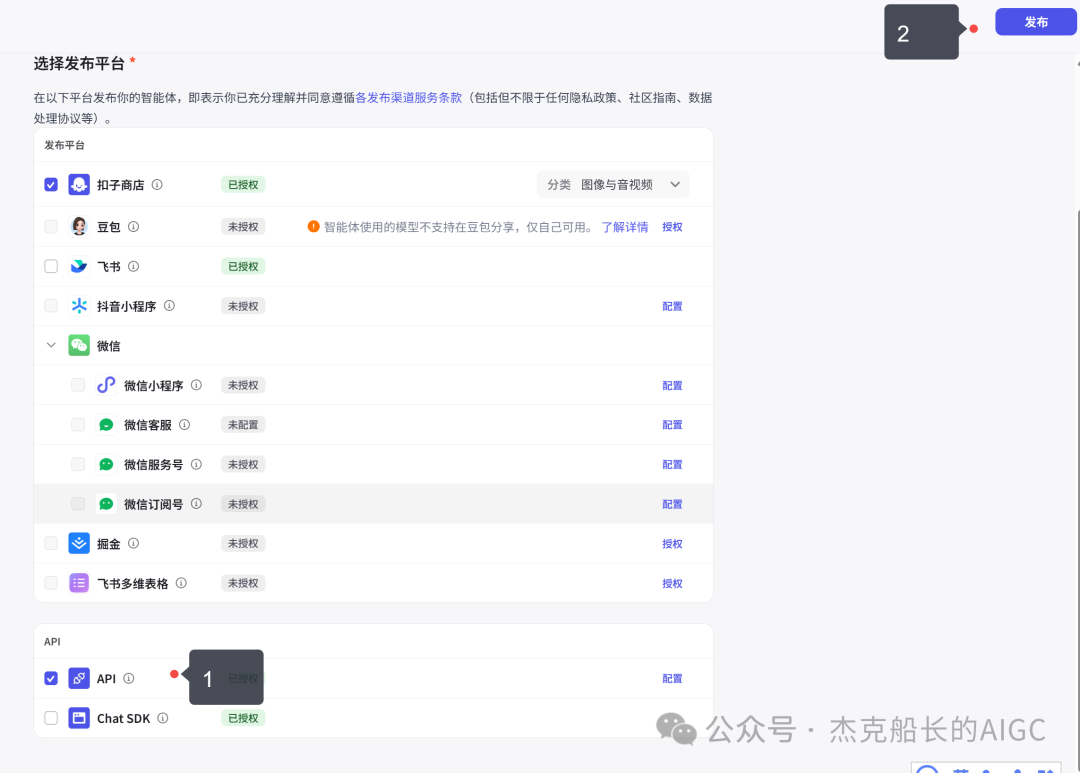This screenshot has height=773, width=1080.
Task: Show info tooltip for 掘金
Action: (134, 544)
